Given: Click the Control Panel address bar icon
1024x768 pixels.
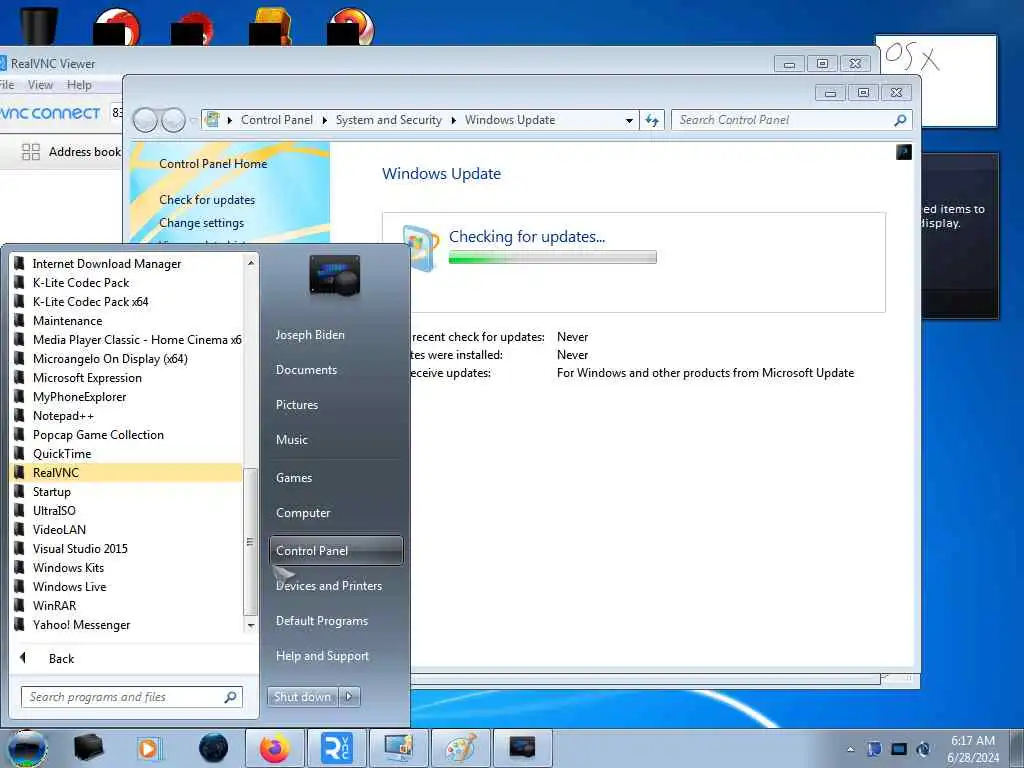Looking at the screenshot, I should click(212, 120).
